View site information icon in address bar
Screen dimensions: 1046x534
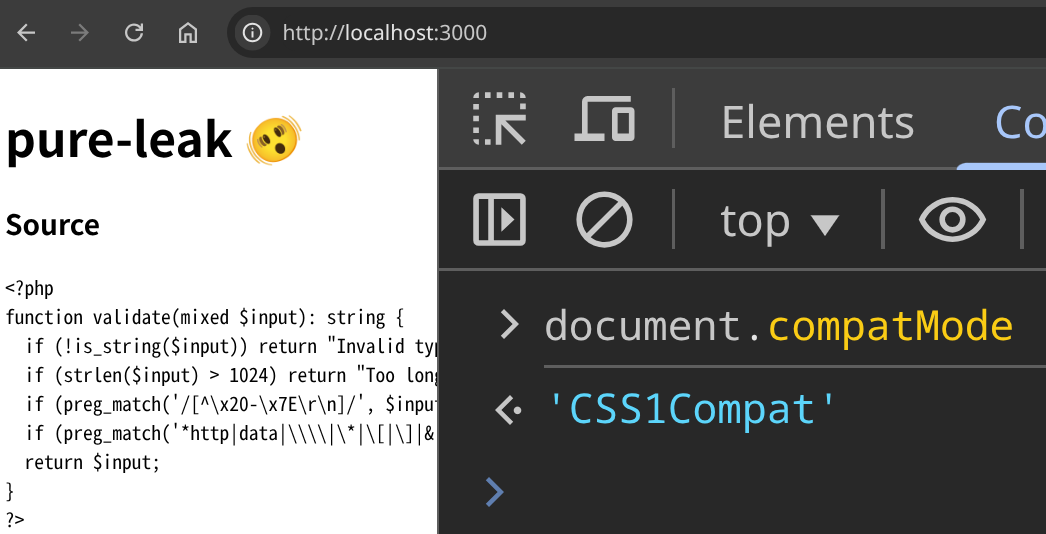252,32
